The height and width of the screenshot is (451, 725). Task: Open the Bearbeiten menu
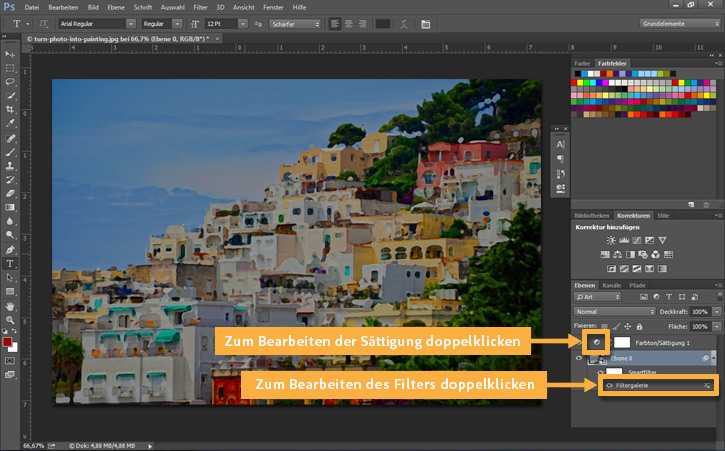(x=63, y=7)
